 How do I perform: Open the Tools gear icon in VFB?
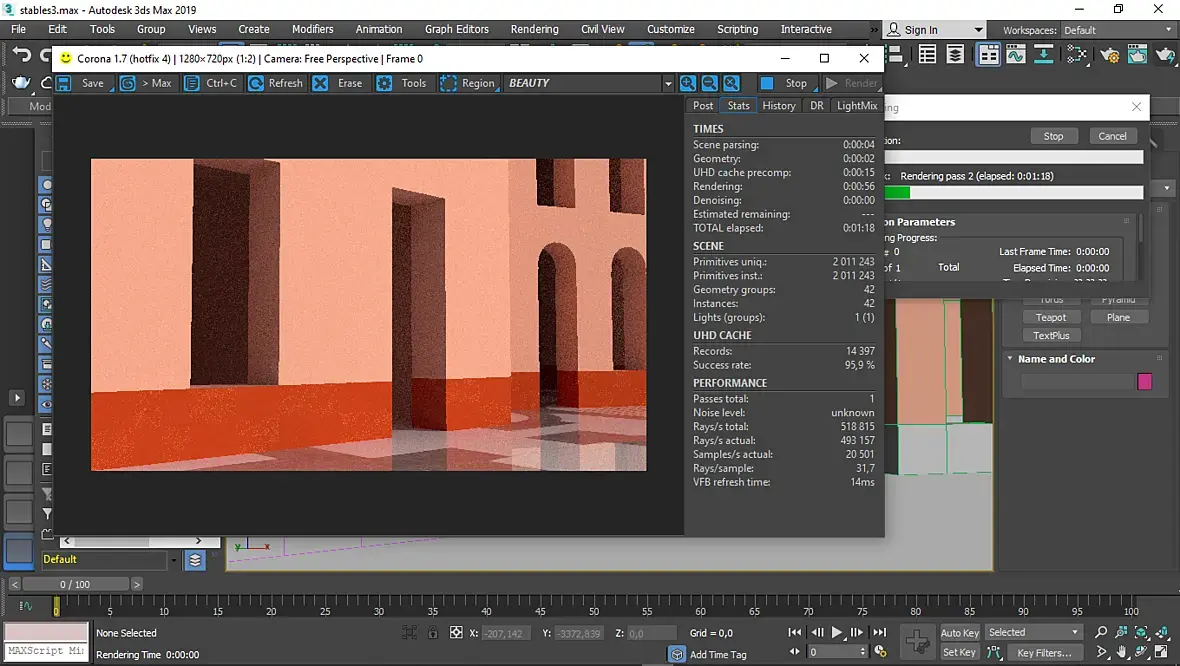click(x=384, y=83)
